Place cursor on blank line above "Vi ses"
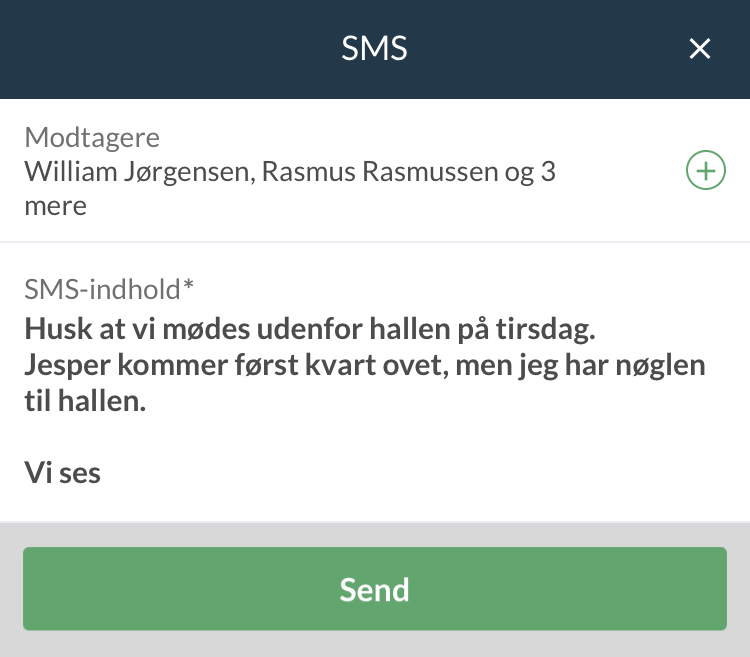 coord(200,437)
